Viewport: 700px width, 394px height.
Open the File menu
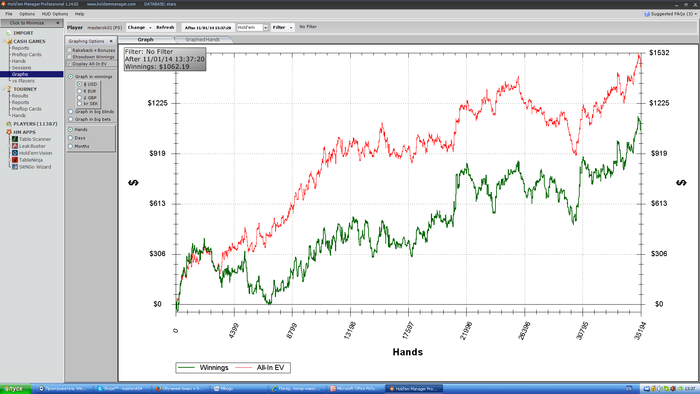coord(9,14)
